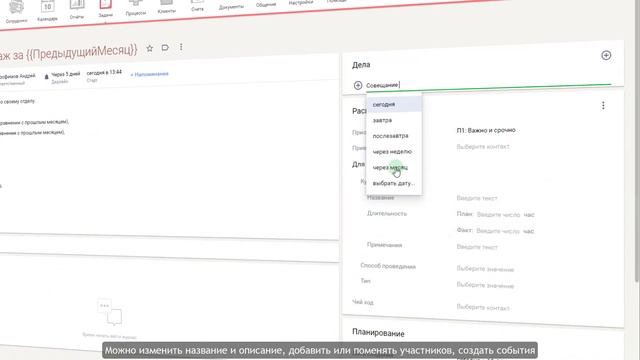The width and height of the screenshot is (640, 360).
Task: Click the priority value 'П1: Важно и срочно'
Action: 486,130
